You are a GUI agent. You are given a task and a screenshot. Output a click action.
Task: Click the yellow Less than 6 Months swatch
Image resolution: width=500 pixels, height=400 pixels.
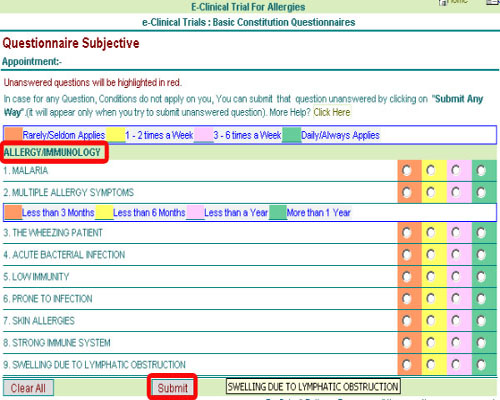(104, 212)
